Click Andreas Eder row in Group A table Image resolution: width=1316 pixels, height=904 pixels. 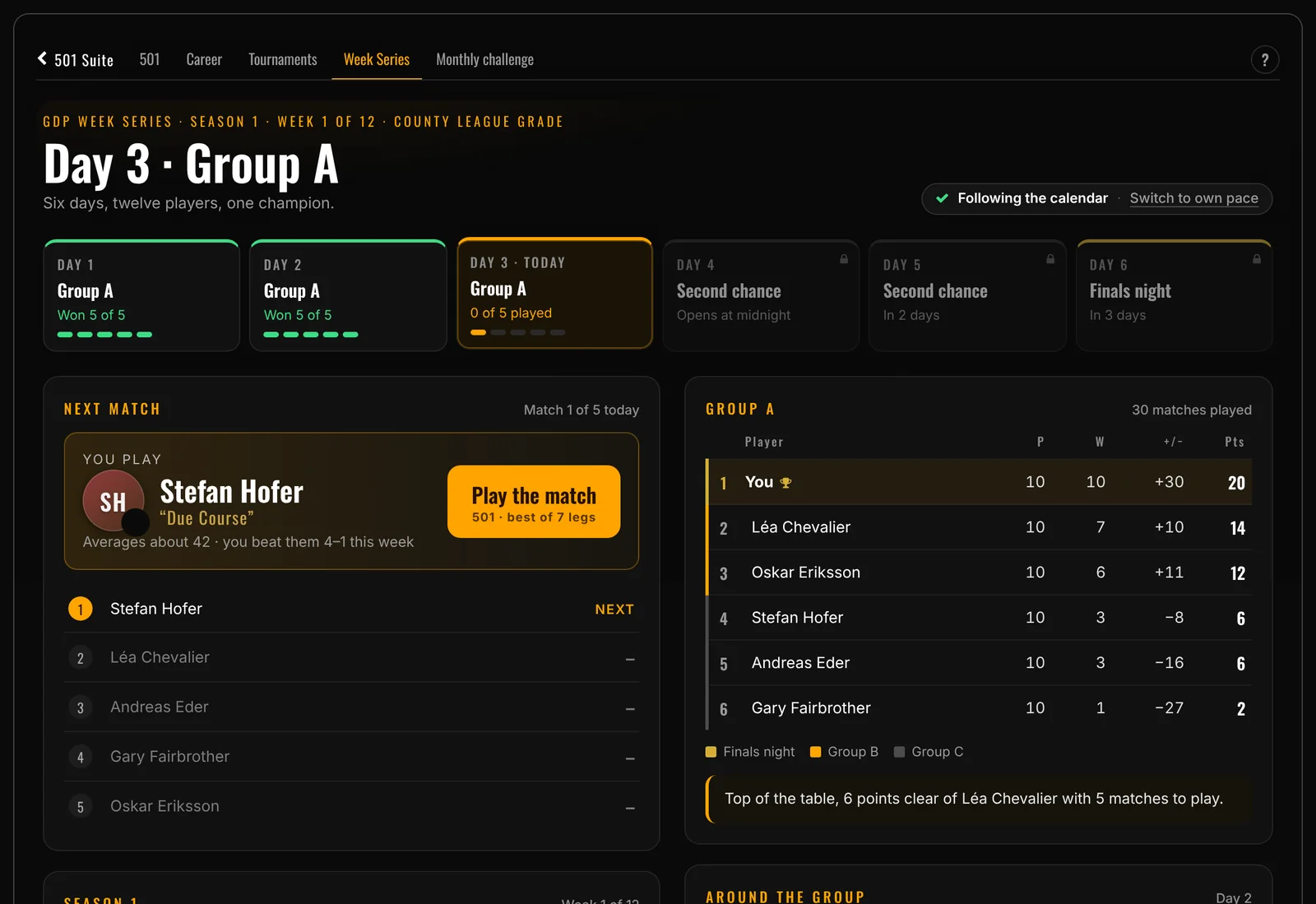click(979, 663)
